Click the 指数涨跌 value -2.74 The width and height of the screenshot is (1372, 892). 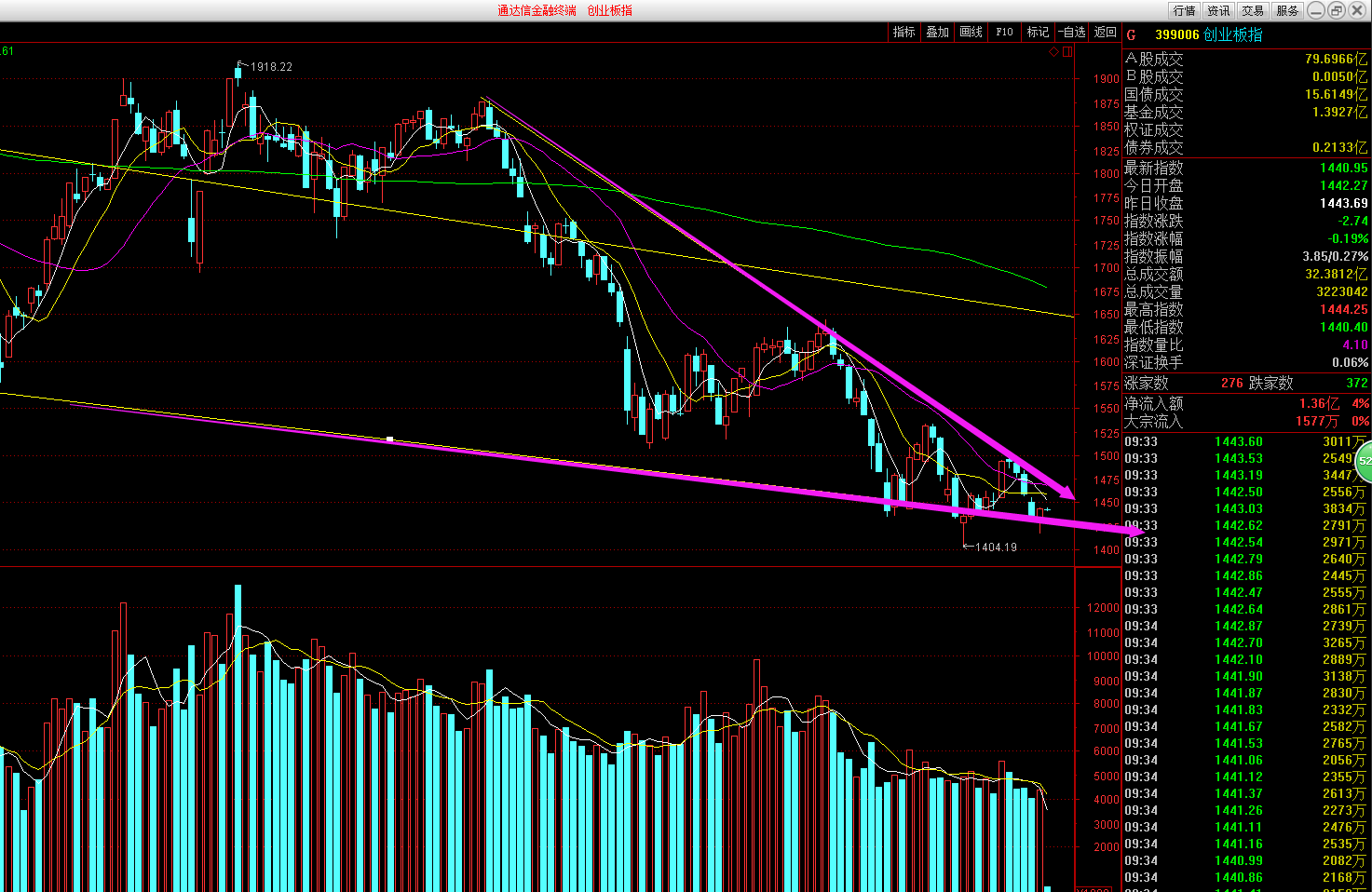pyautogui.click(x=1353, y=221)
